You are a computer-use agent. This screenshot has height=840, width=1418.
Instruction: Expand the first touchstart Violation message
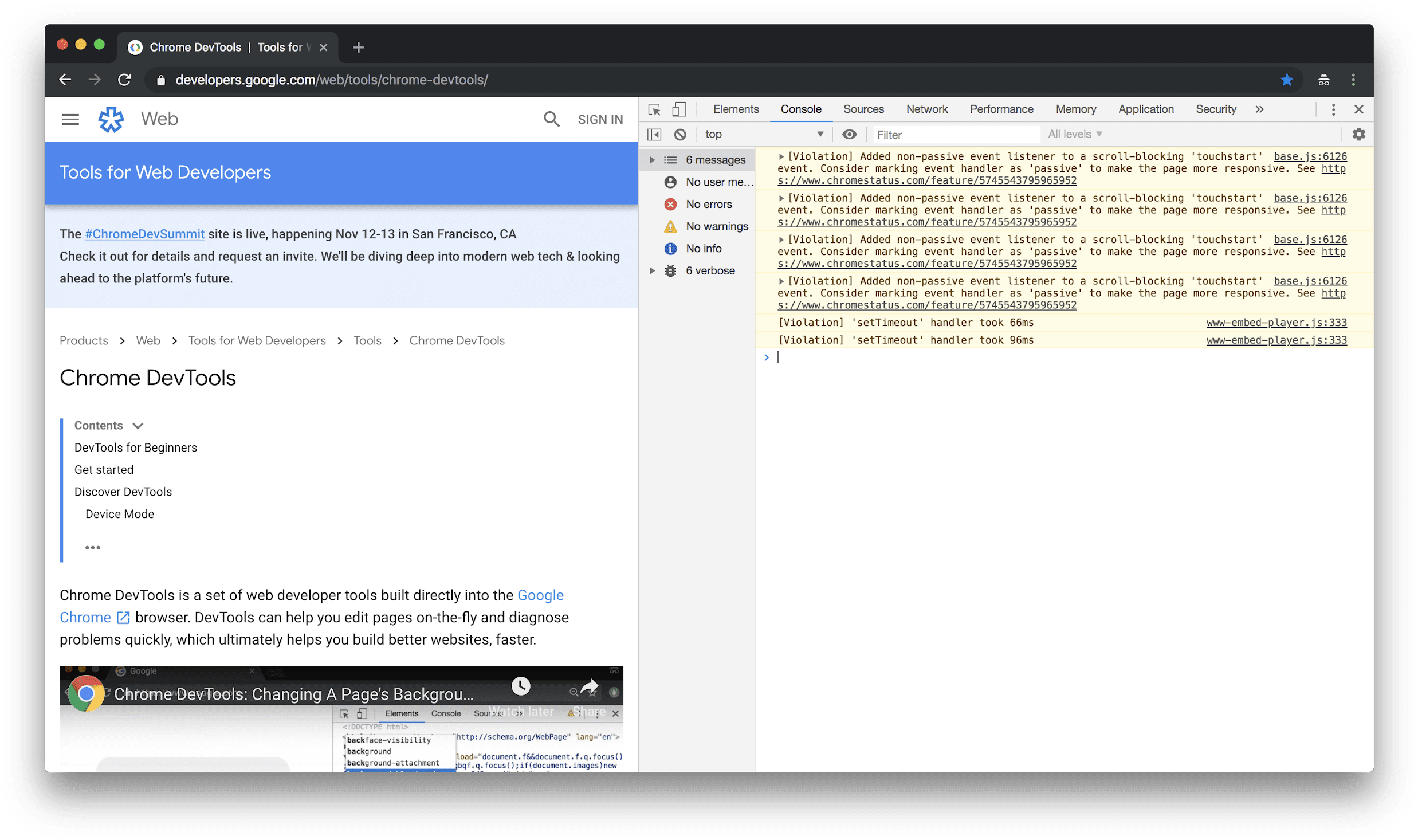coord(780,156)
